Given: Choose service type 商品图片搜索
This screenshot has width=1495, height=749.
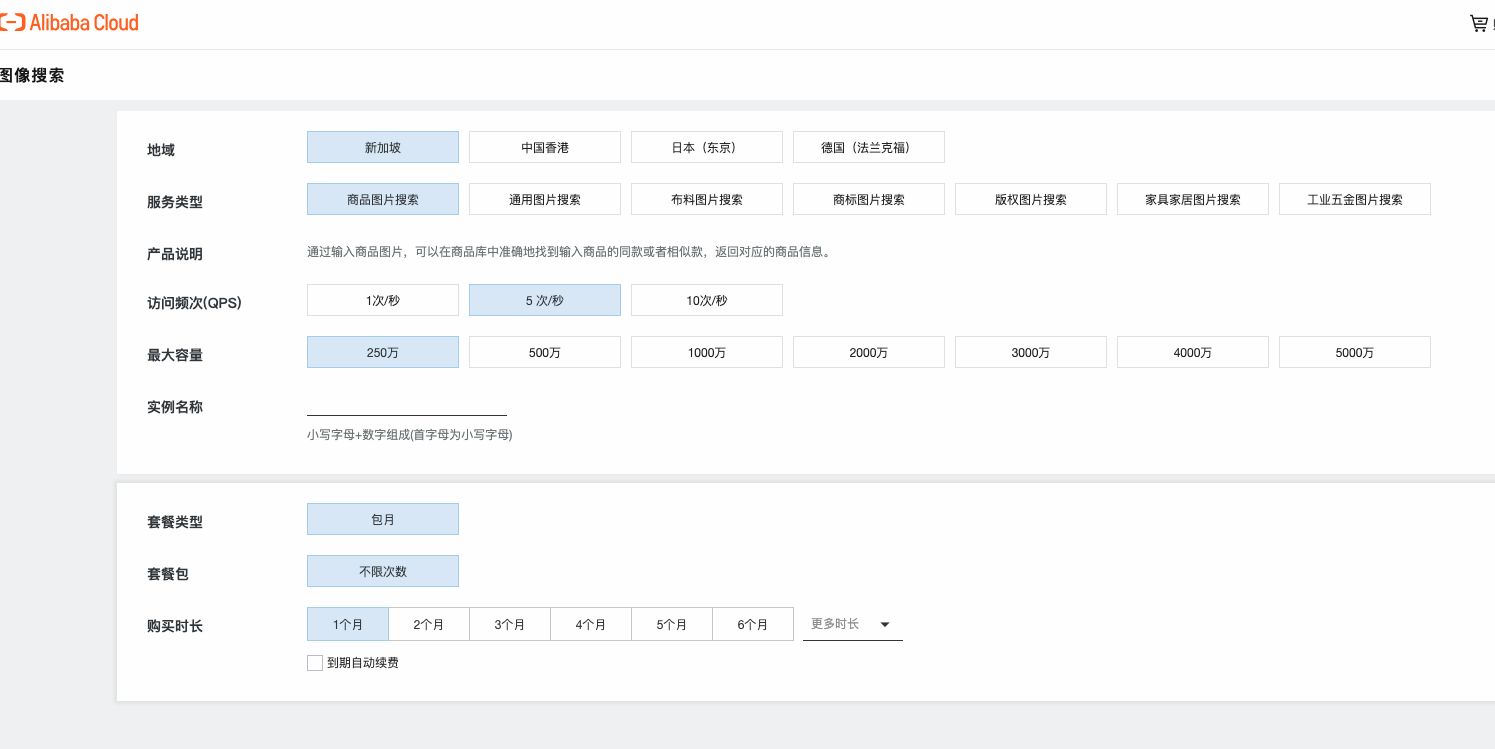Looking at the screenshot, I should [383, 199].
